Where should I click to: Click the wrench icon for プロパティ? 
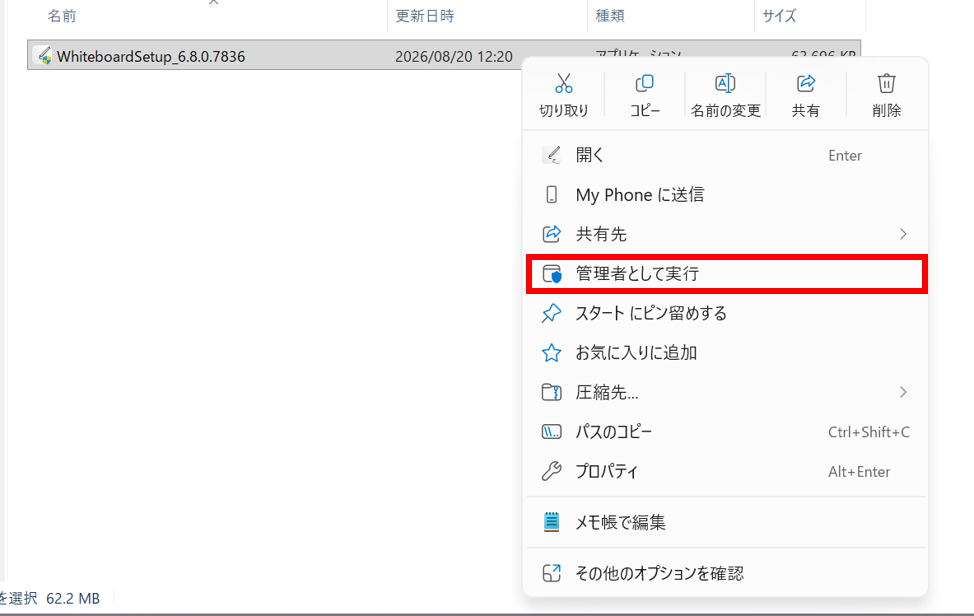click(x=552, y=471)
